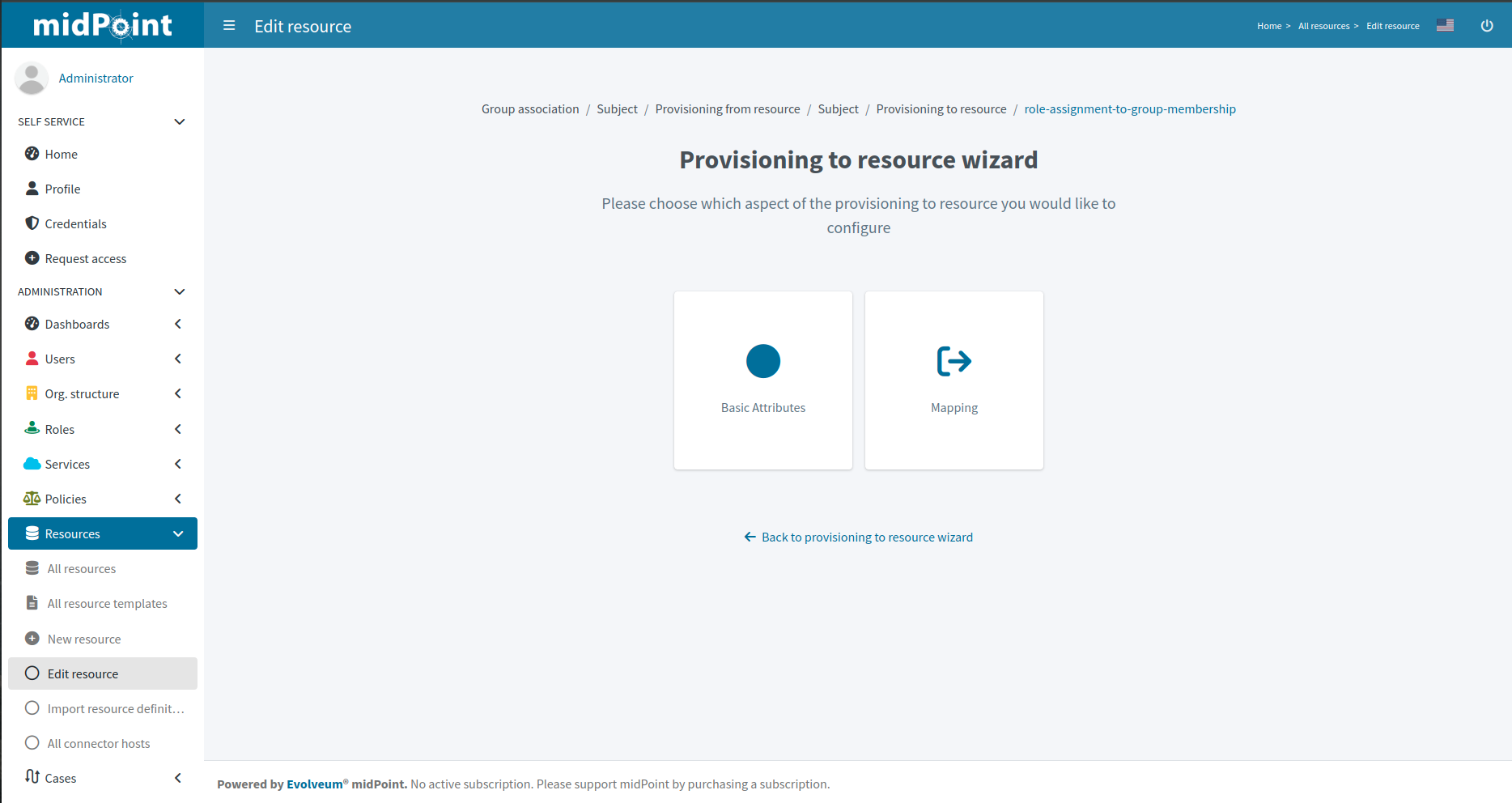Click the midPoint logo
Viewport: 1512px width, 803px height.
click(103, 25)
